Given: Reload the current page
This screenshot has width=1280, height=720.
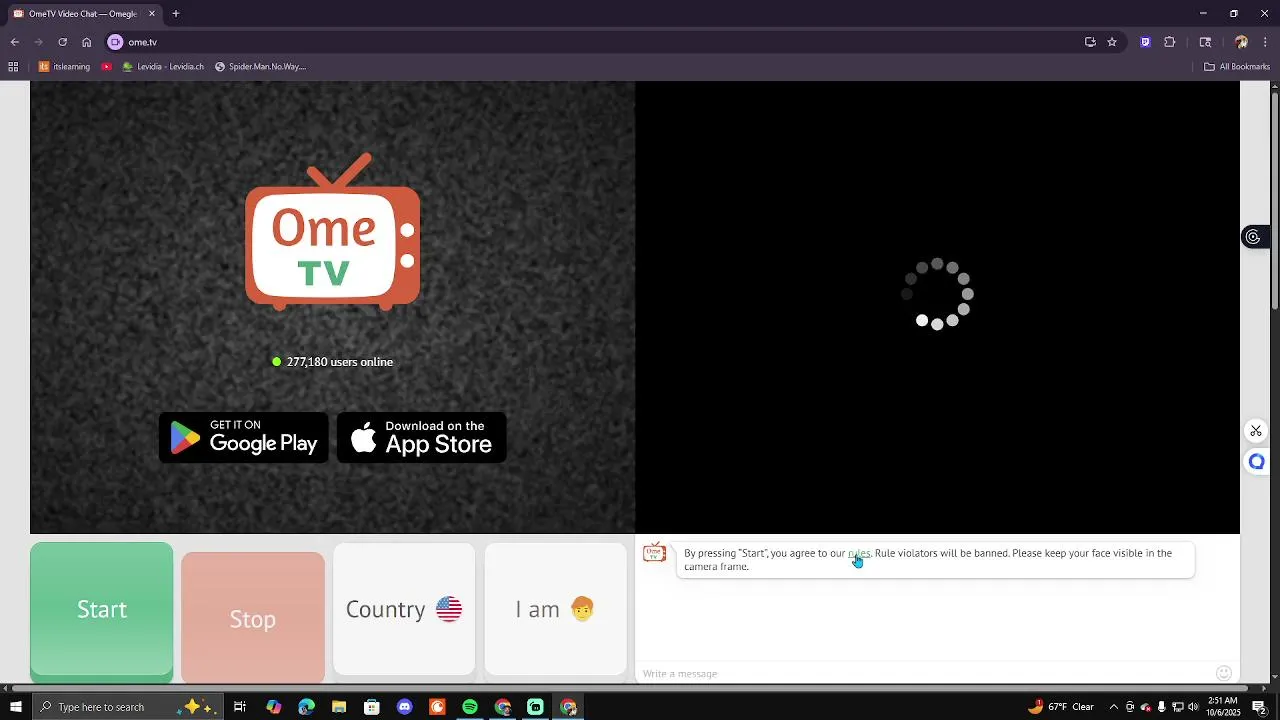Looking at the screenshot, I should point(62,42).
